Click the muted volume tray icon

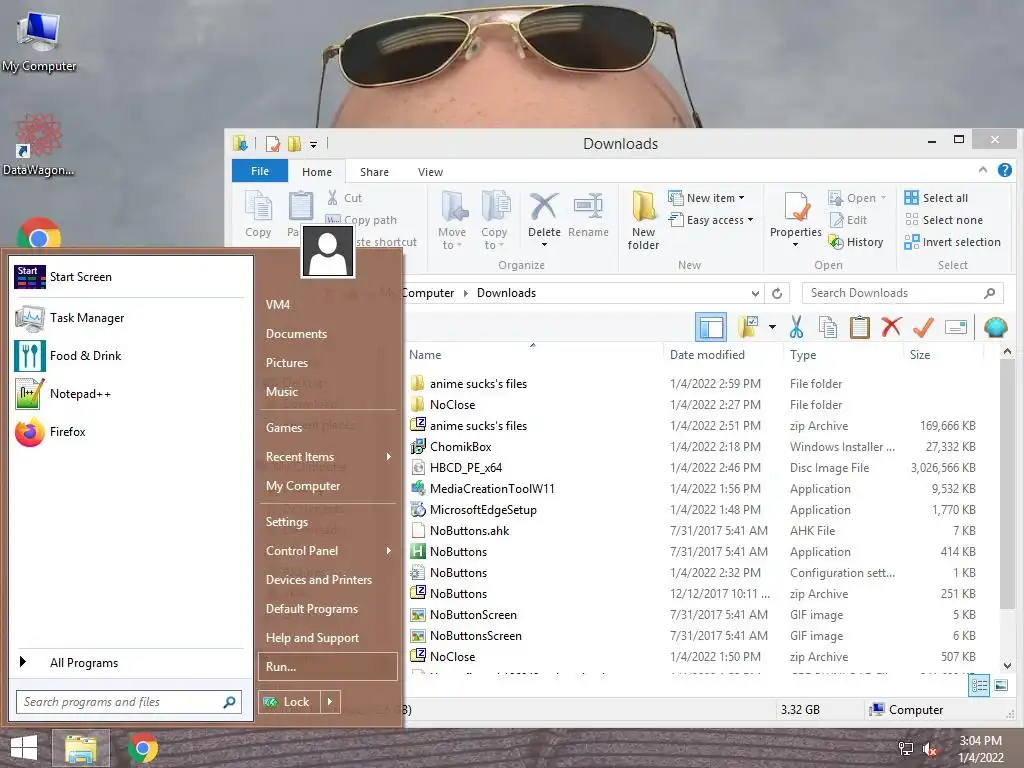point(930,750)
